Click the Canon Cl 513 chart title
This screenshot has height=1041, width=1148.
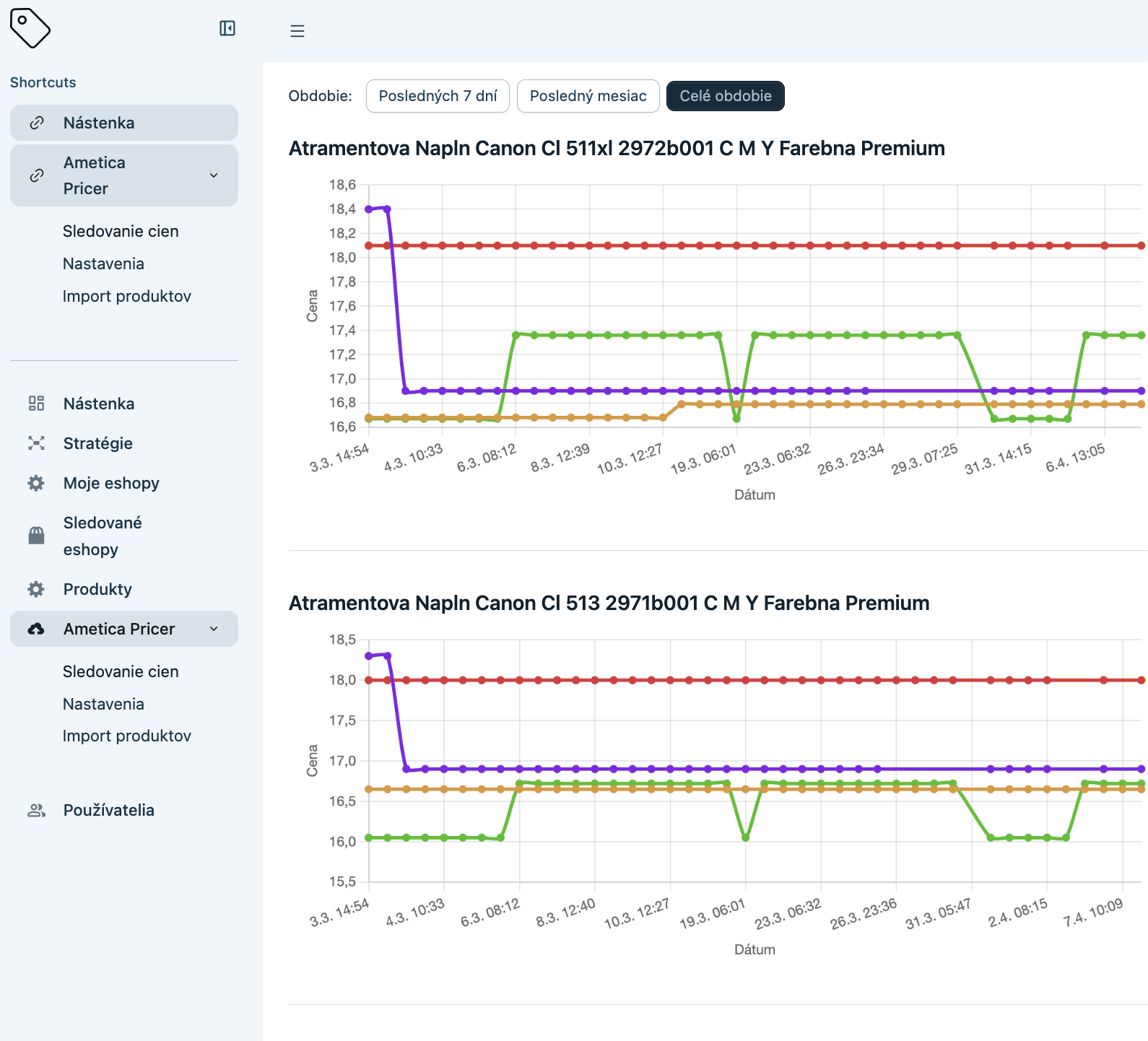tap(609, 603)
